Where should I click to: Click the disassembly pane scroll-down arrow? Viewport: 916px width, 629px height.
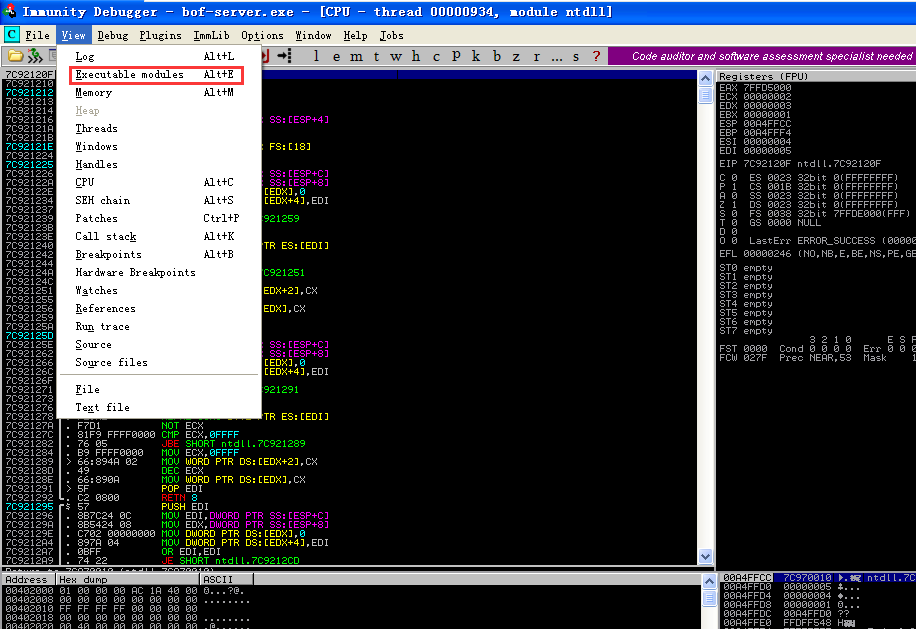click(706, 557)
